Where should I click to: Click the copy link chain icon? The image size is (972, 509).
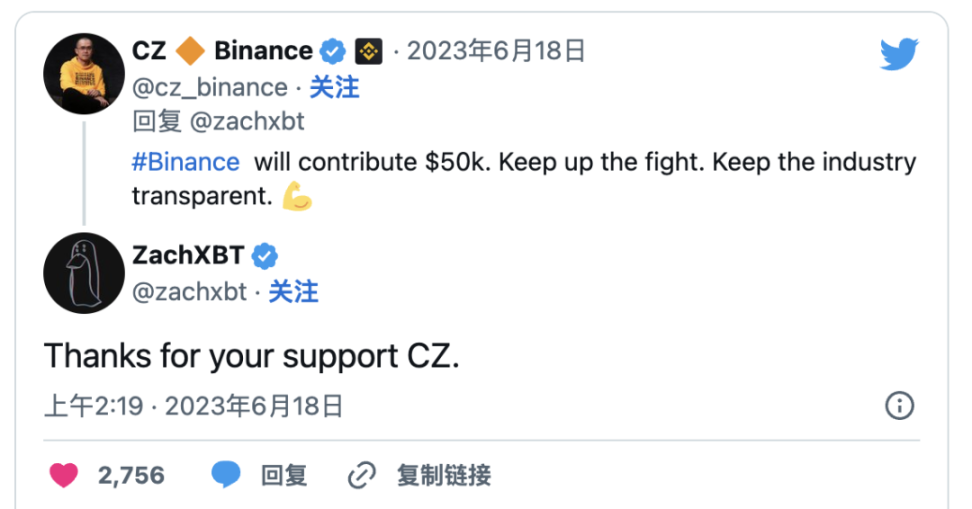click(361, 476)
